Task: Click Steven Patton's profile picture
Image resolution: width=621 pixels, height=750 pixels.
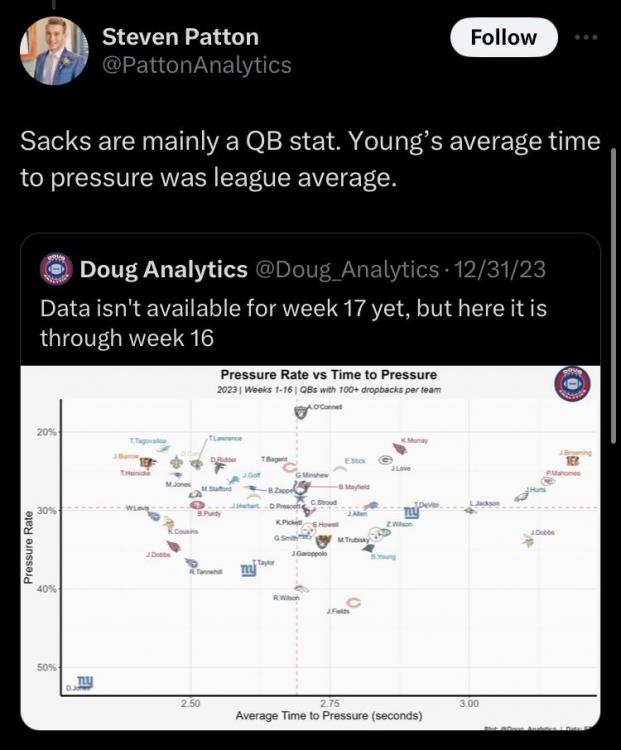Action: 55,51
